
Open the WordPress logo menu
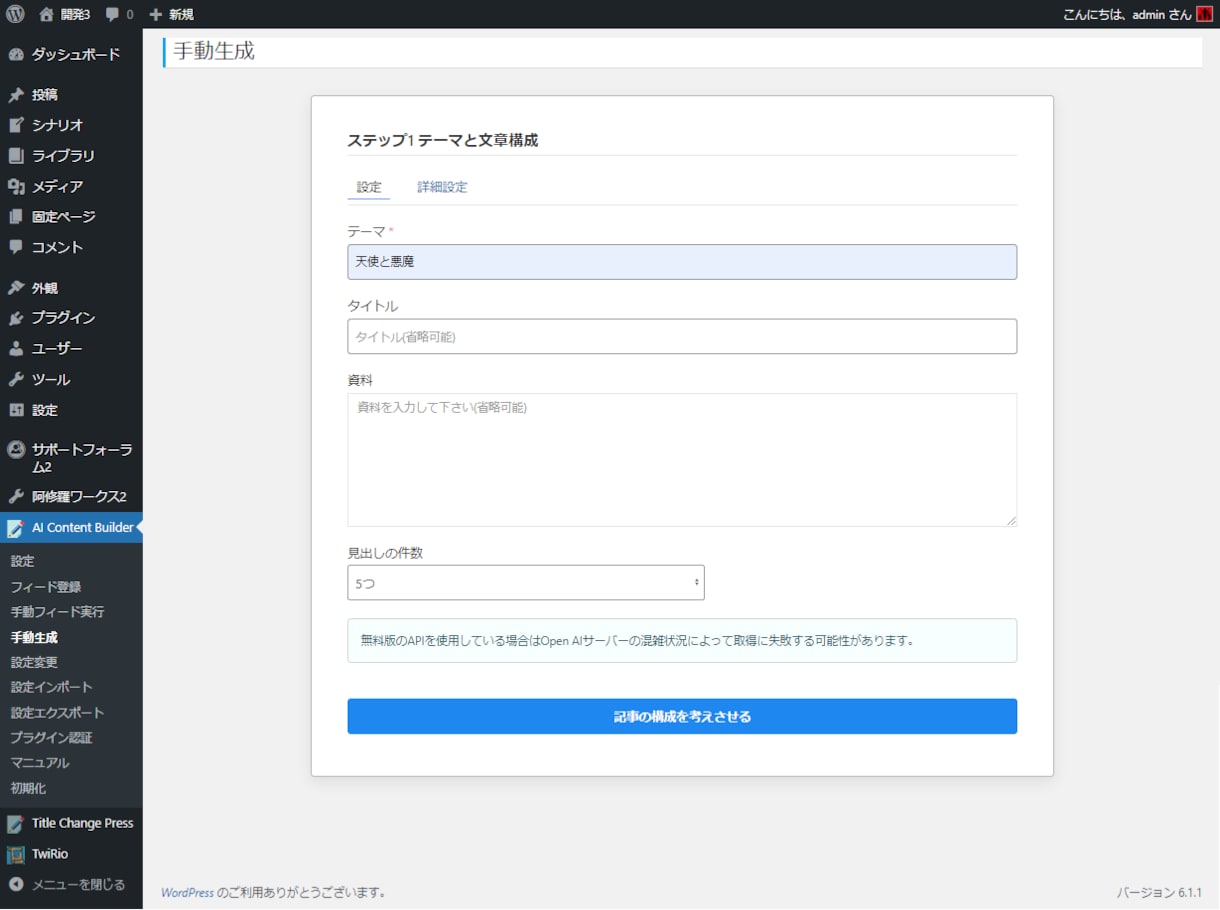coord(15,14)
